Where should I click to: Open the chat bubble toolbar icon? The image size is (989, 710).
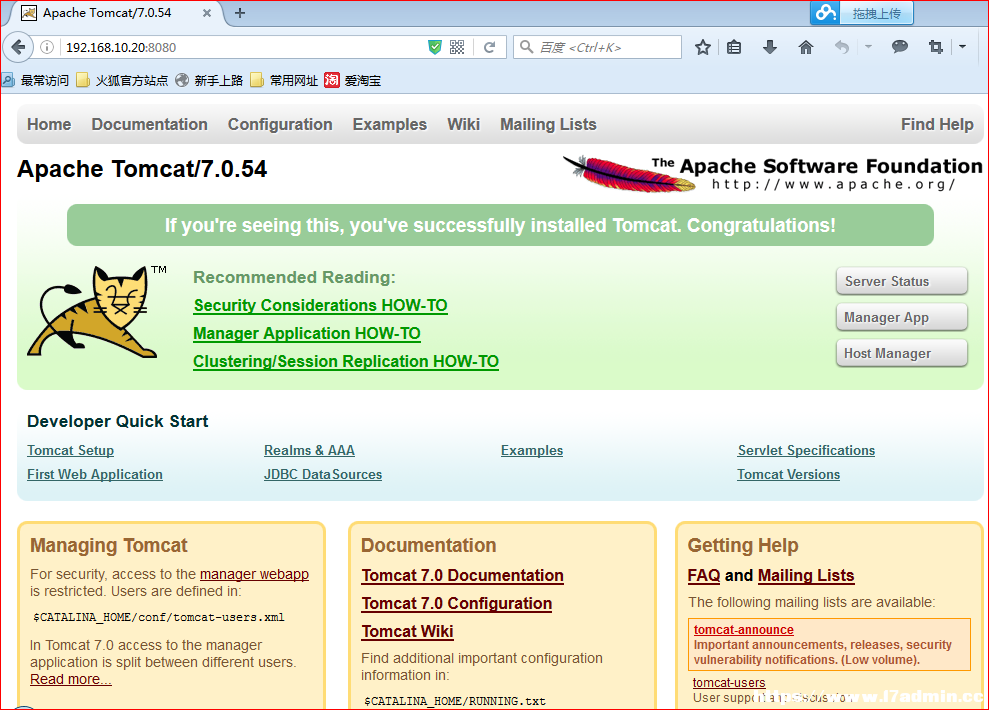899,47
